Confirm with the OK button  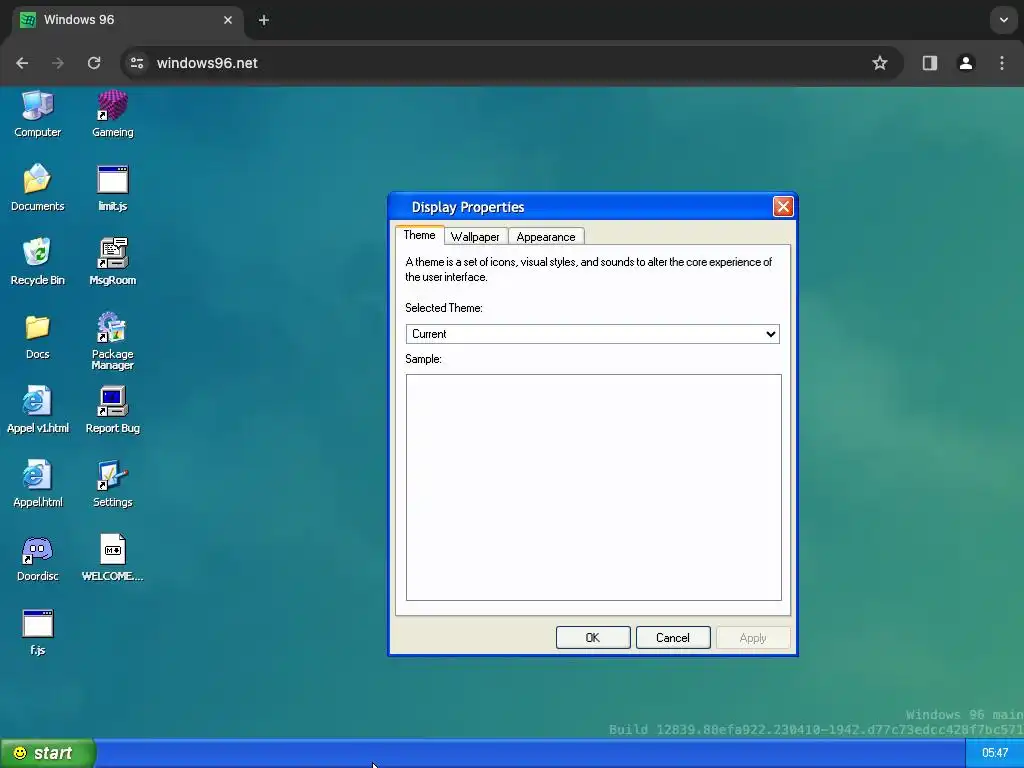(x=593, y=637)
